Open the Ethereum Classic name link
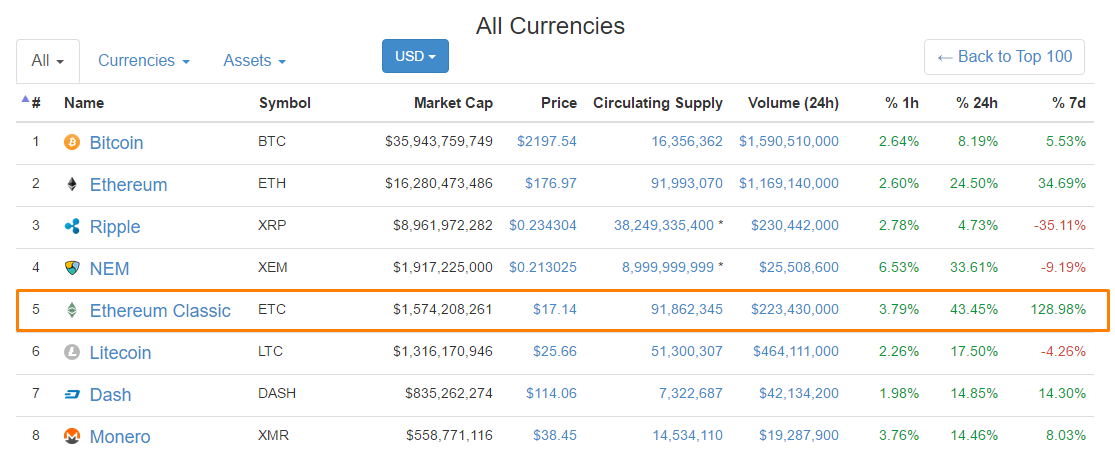The height and width of the screenshot is (456, 1115). pyautogui.click(x=160, y=311)
